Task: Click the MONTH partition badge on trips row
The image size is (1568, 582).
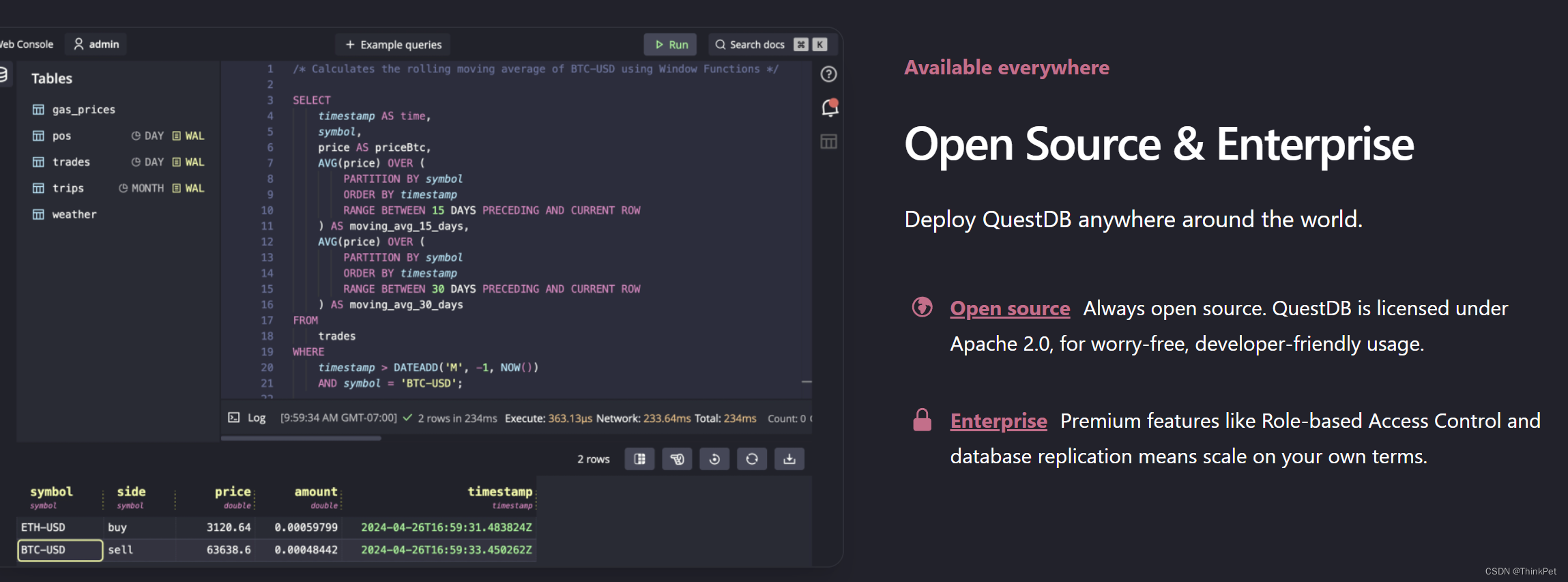Action: click(x=141, y=188)
